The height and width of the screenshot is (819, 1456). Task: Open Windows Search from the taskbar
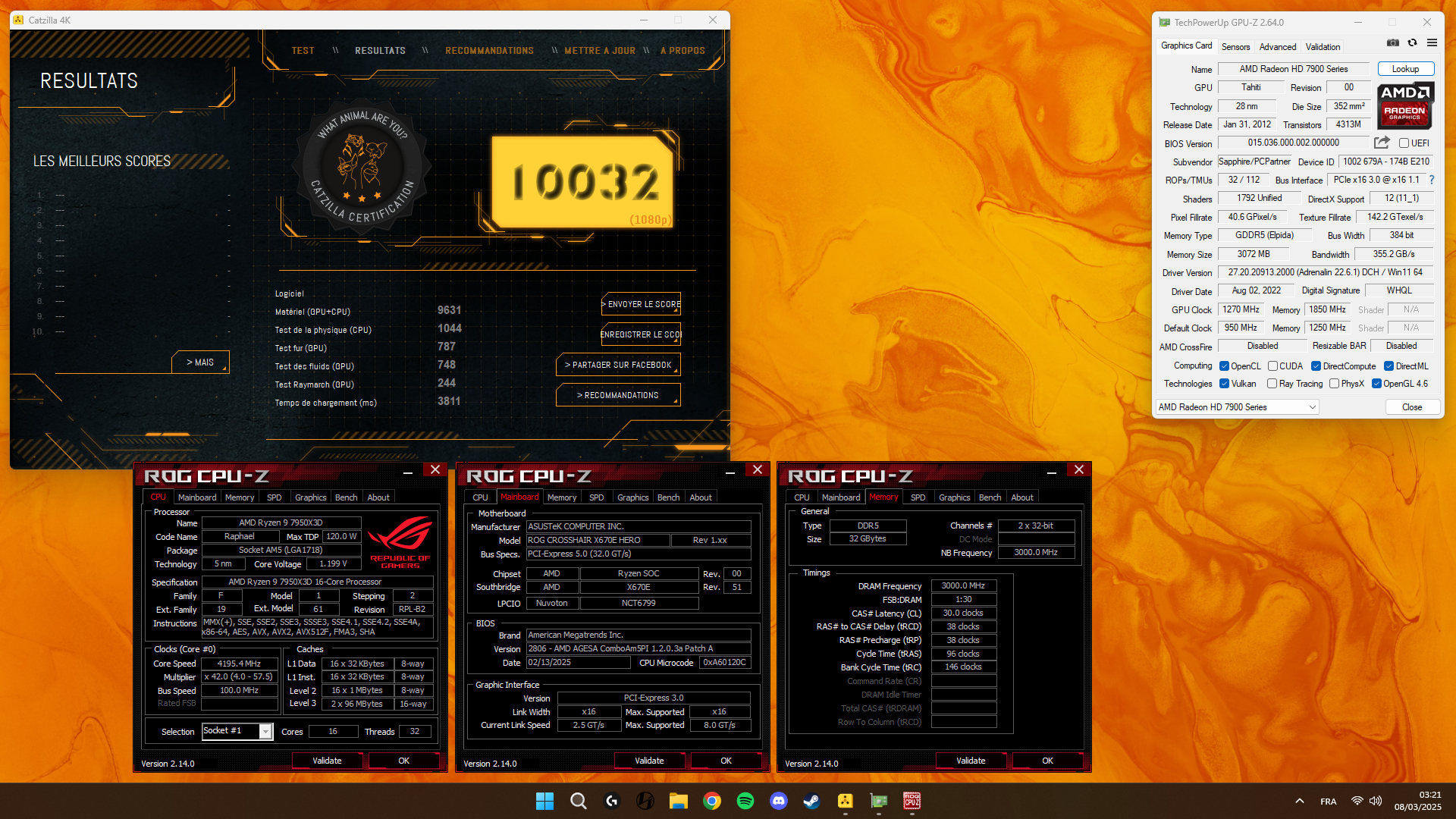point(579,801)
